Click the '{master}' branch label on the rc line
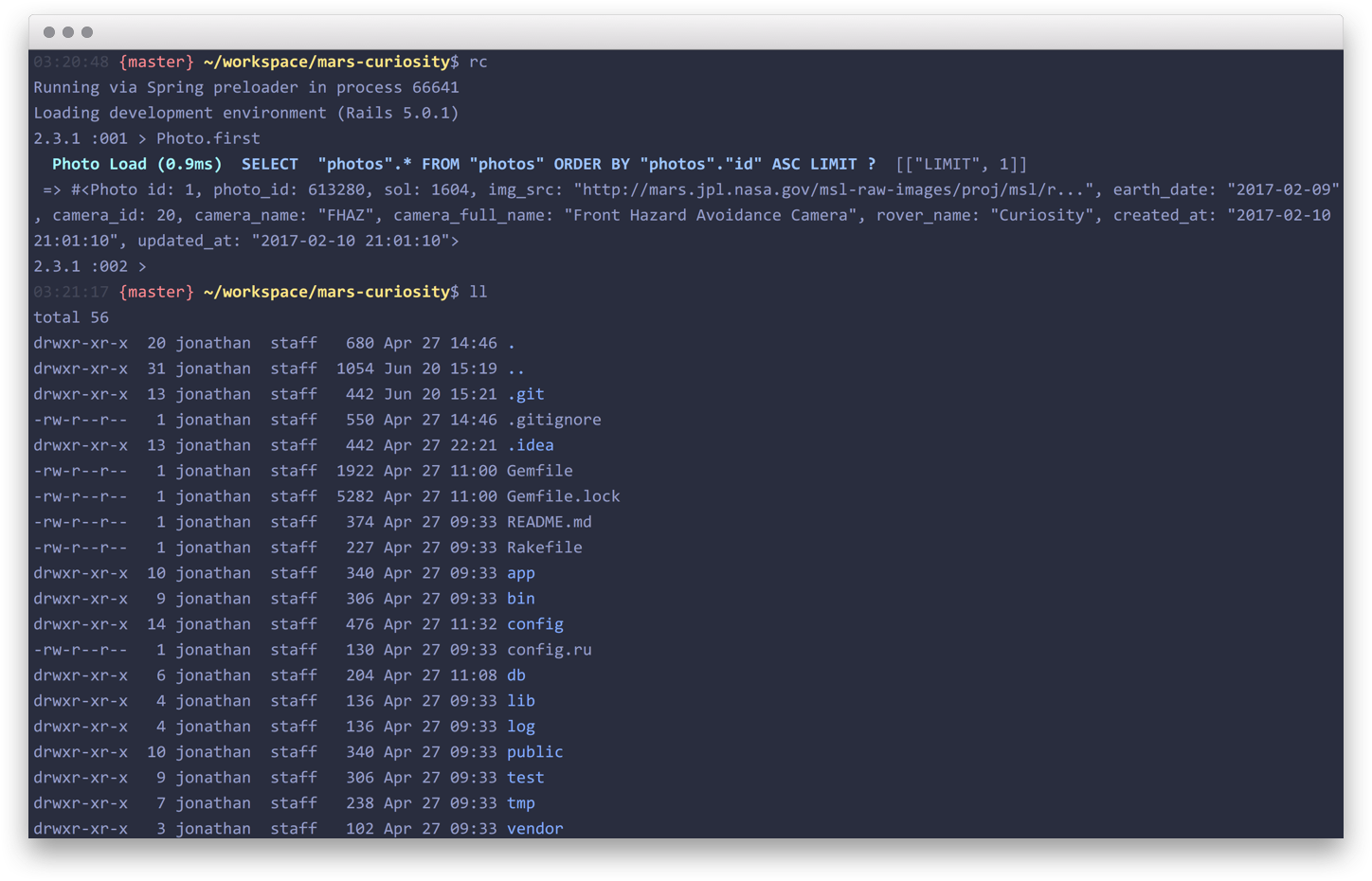 pos(156,62)
